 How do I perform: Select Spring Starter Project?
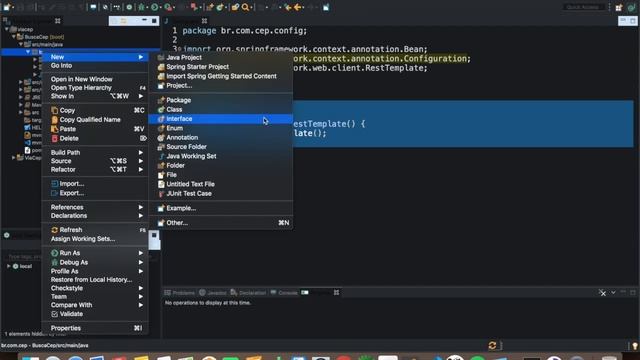coord(220,67)
